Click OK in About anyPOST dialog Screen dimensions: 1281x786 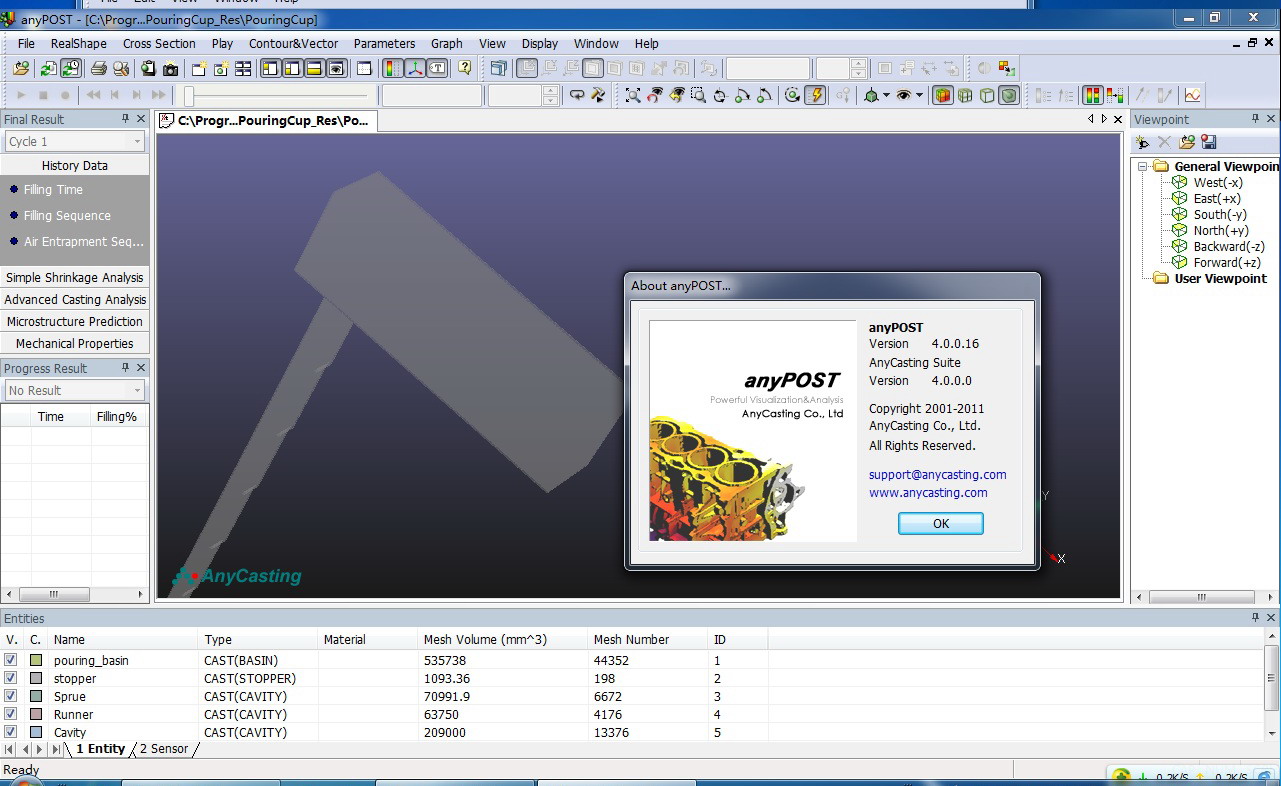pos(940,523)
